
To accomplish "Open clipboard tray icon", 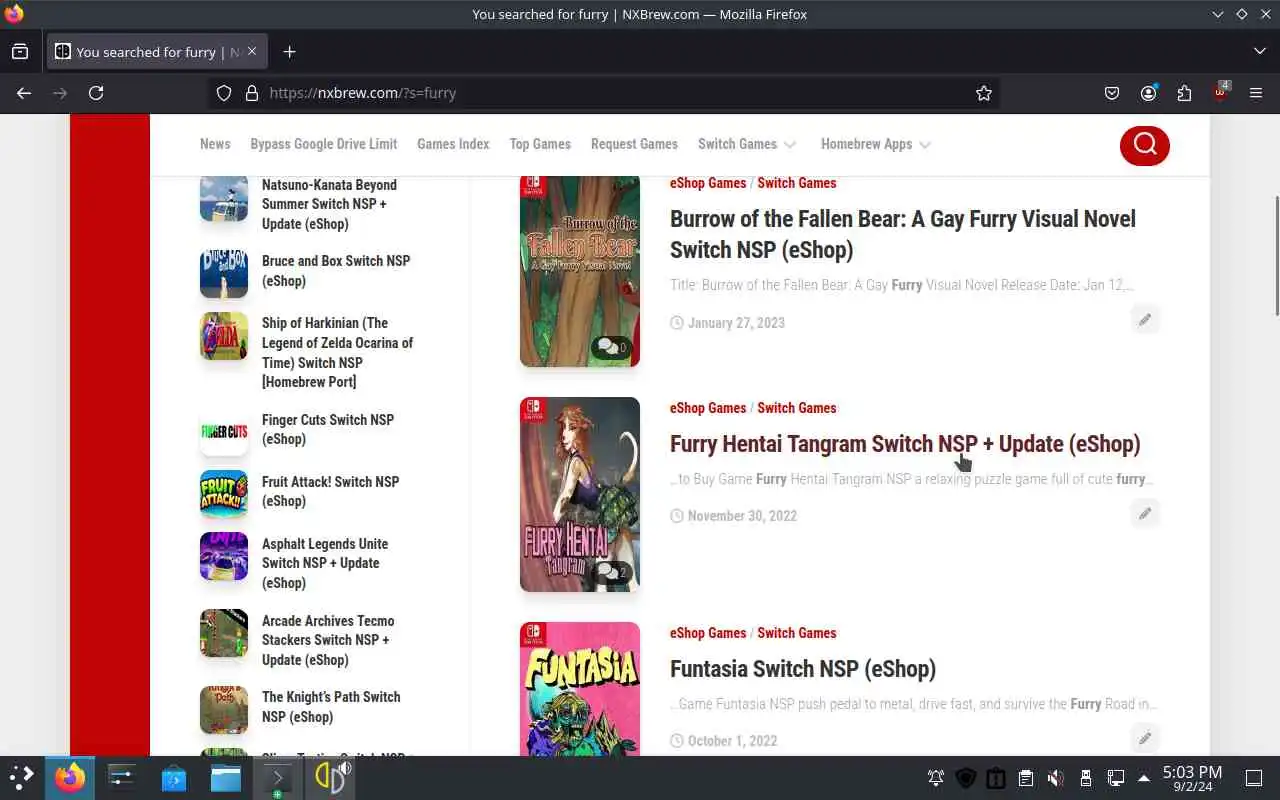I will click(1025, 778).
